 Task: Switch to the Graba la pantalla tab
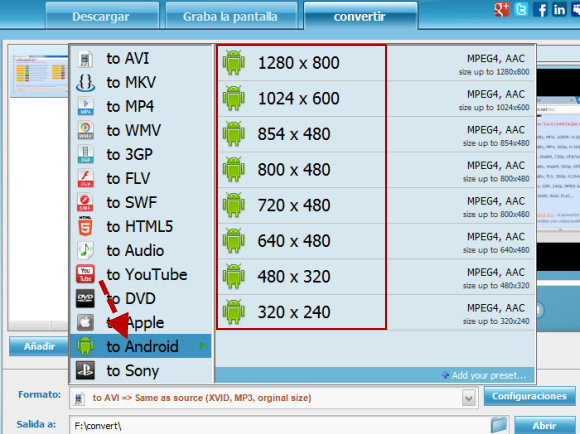231,16
